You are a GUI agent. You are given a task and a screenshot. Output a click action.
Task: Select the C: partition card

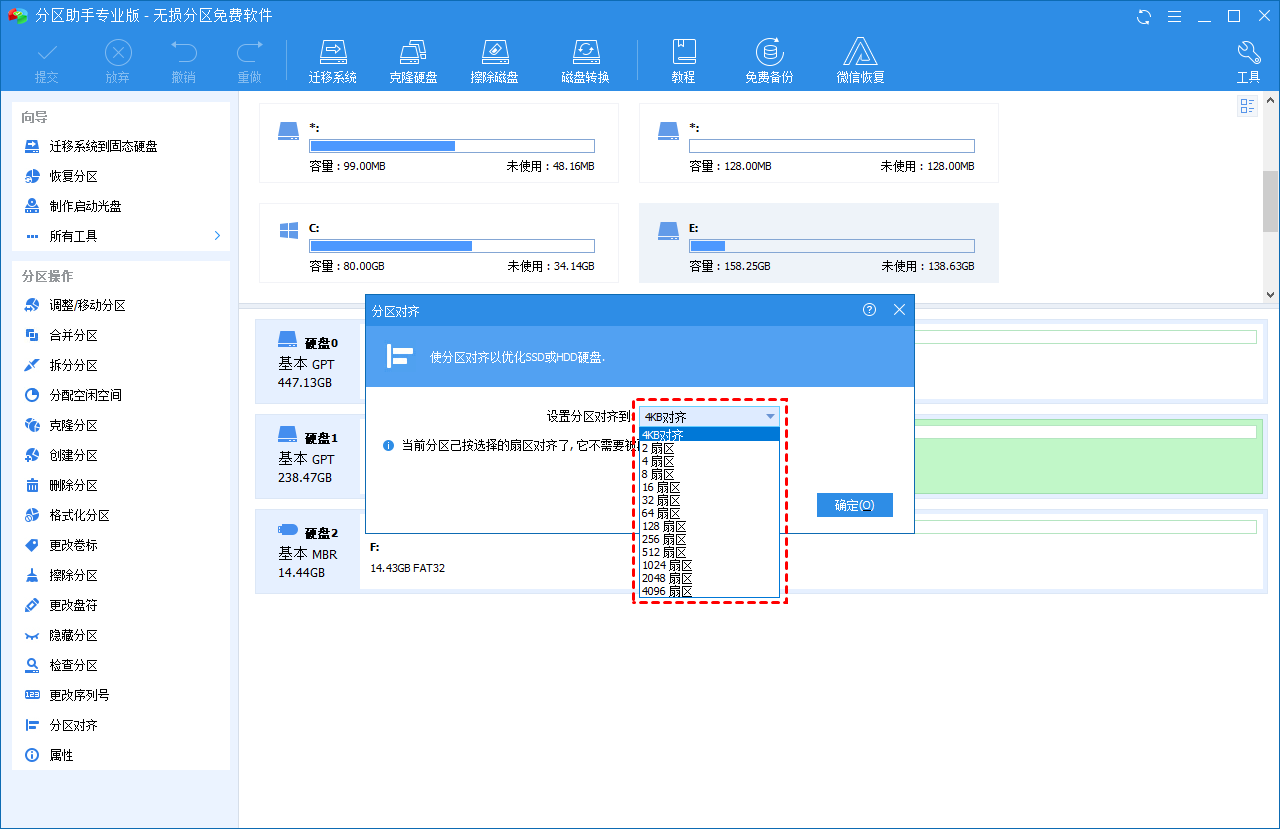438,243
